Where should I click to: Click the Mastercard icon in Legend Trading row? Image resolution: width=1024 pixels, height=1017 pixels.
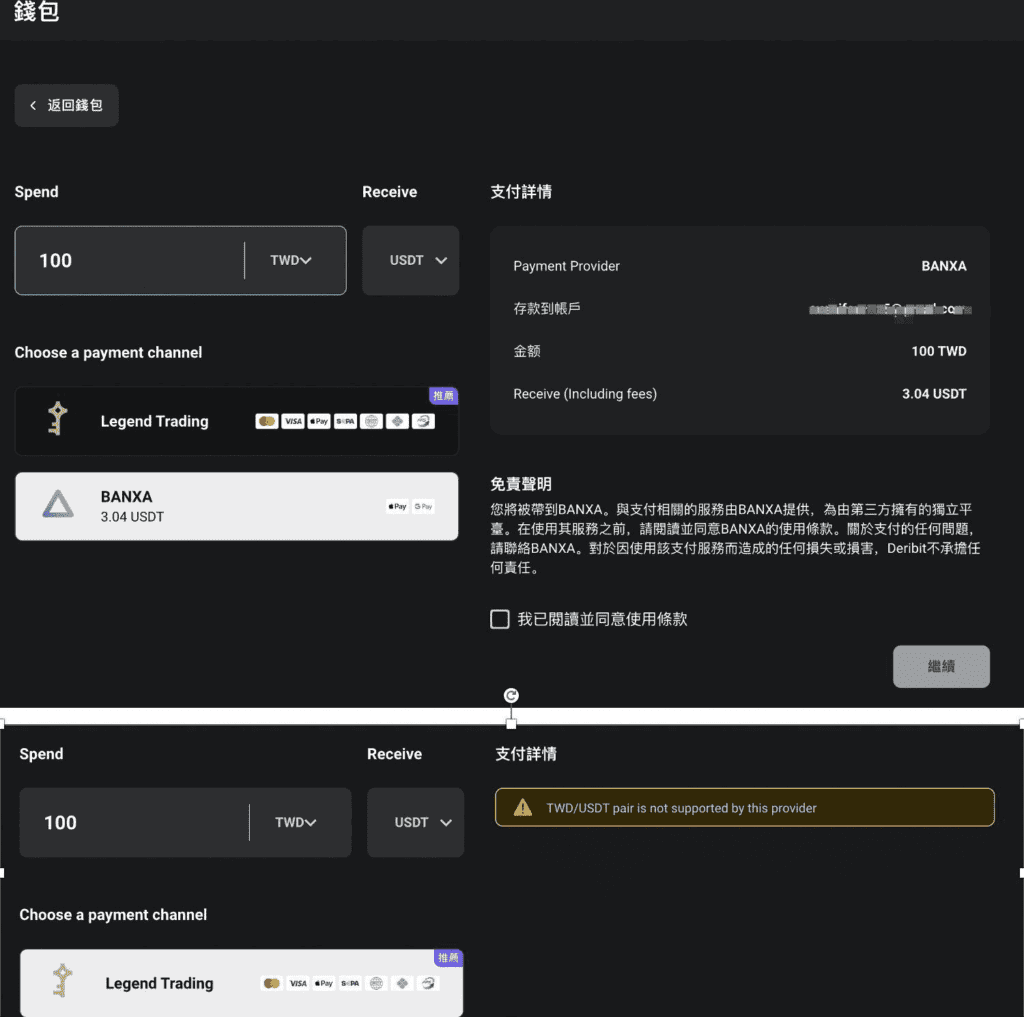[266, 421]
